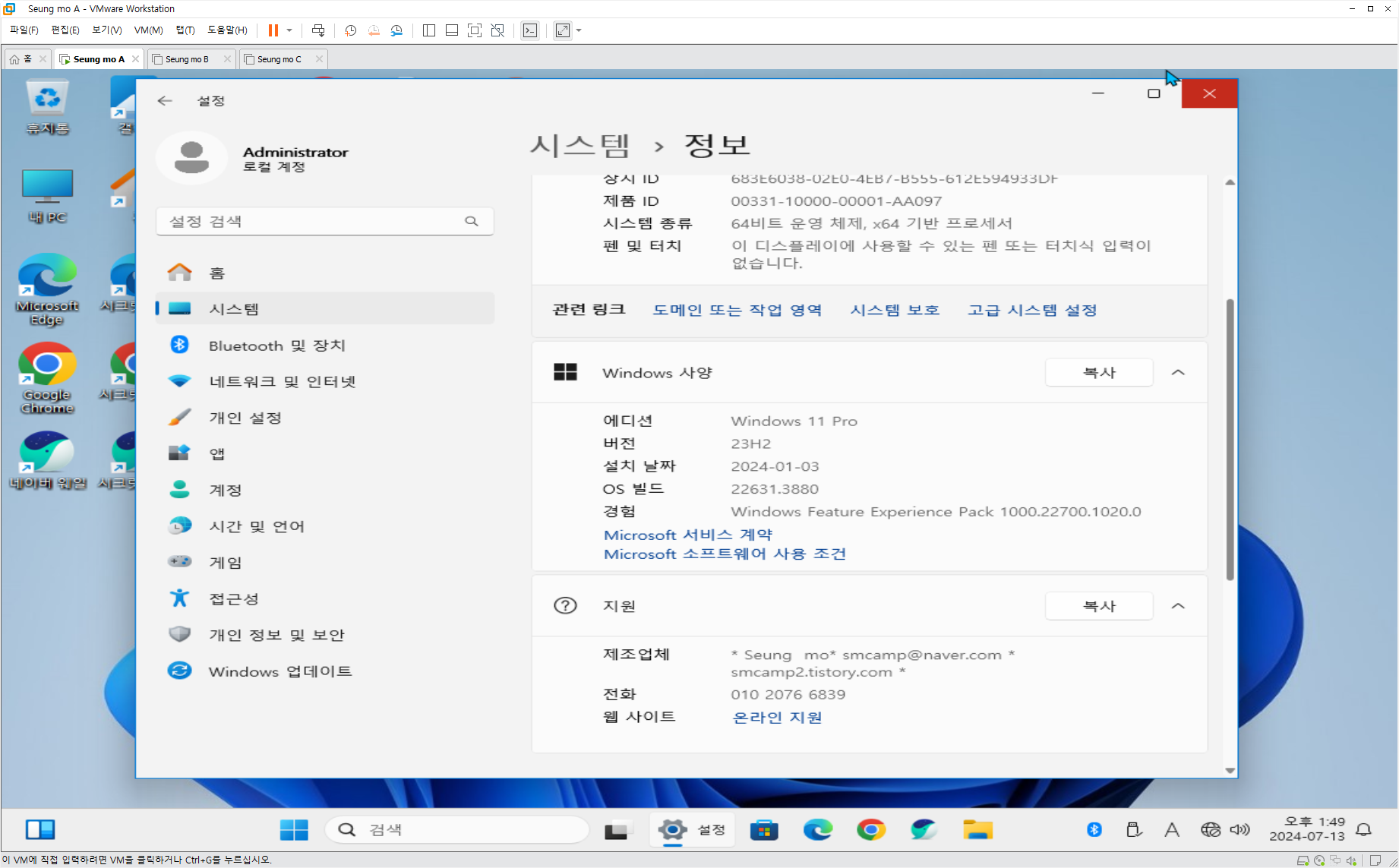Collapse the 지원 section chevron
The width and height of the screenshot is (1399, 868).
pyautogui.click(x=1178, y=606)
